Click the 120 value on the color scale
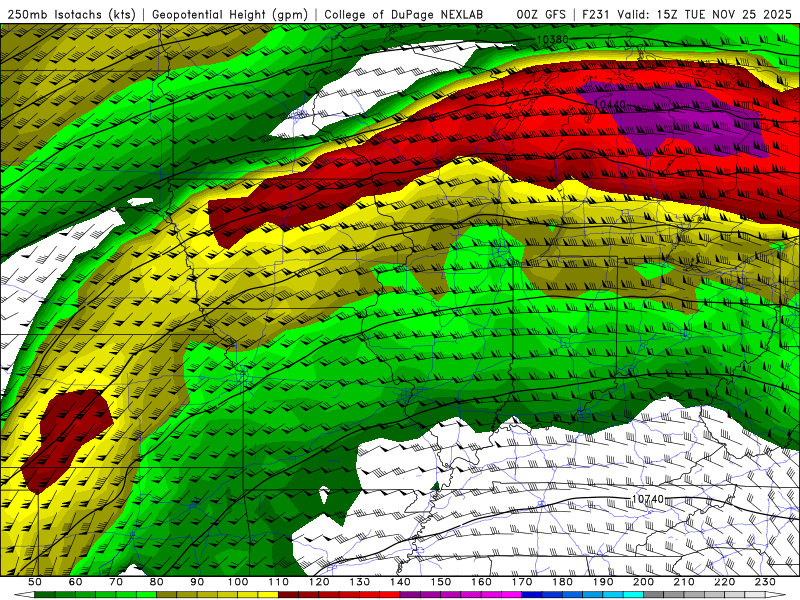This screenshot has width=800, height=600. coord(319,582)
